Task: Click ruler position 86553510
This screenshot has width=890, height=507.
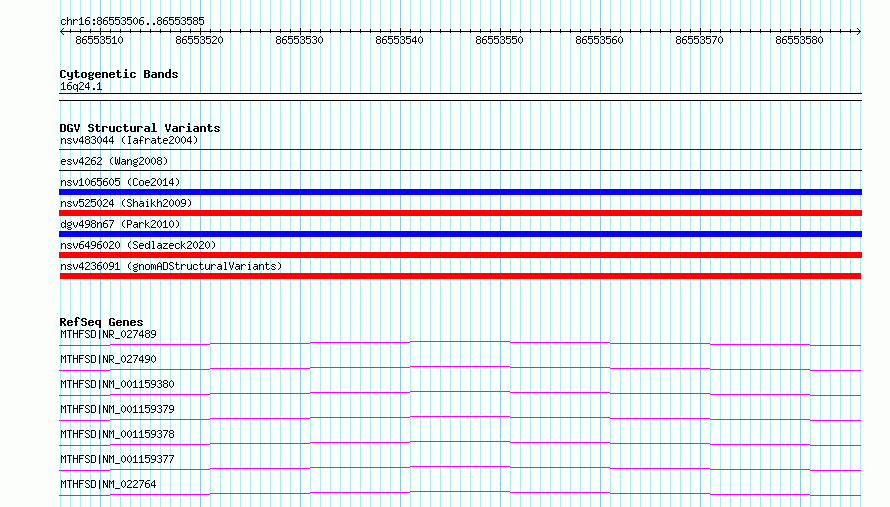Action: pos(99,40)
